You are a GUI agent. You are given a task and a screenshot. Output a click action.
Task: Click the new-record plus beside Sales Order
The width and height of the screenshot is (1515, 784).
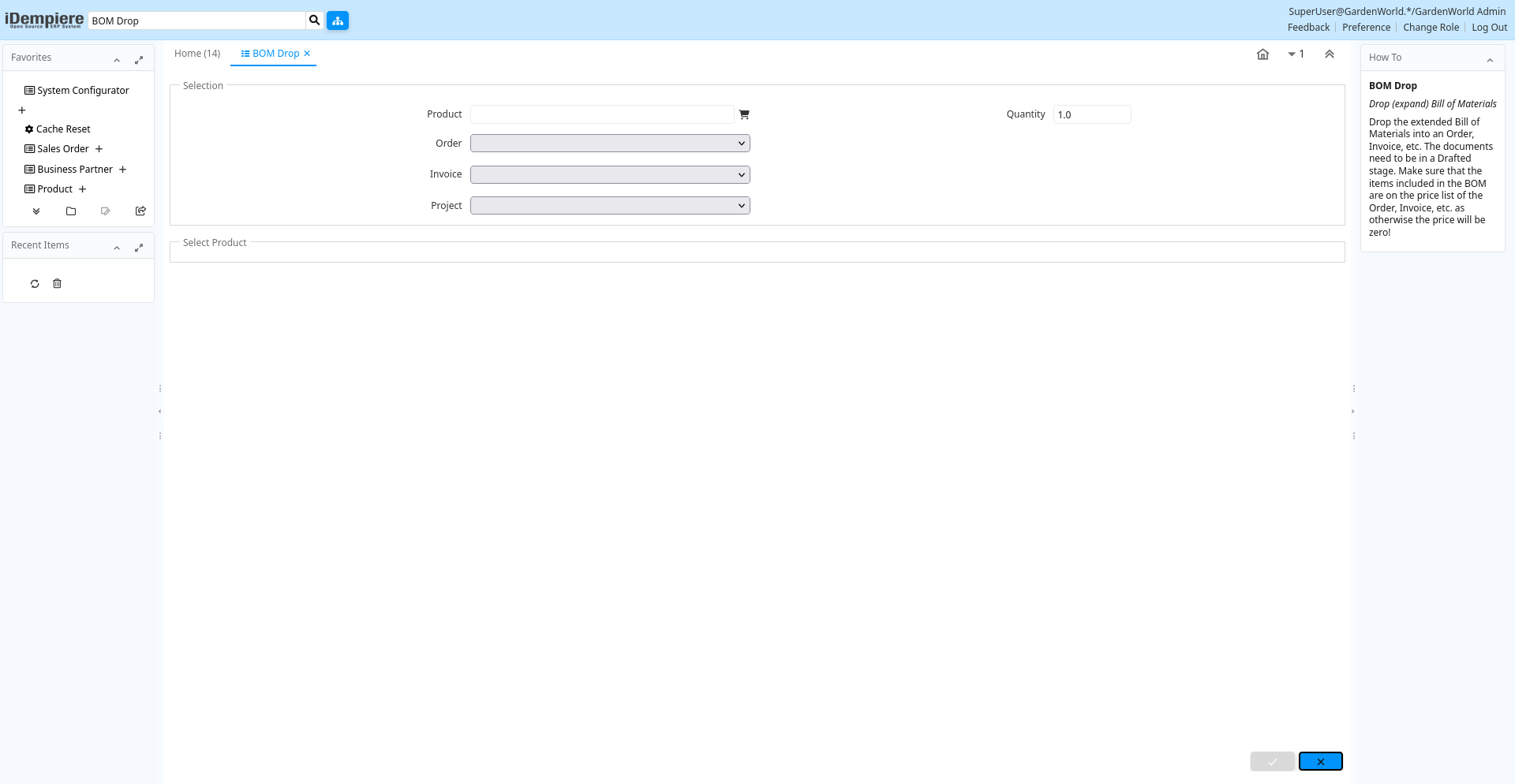[x=99, y=149]
